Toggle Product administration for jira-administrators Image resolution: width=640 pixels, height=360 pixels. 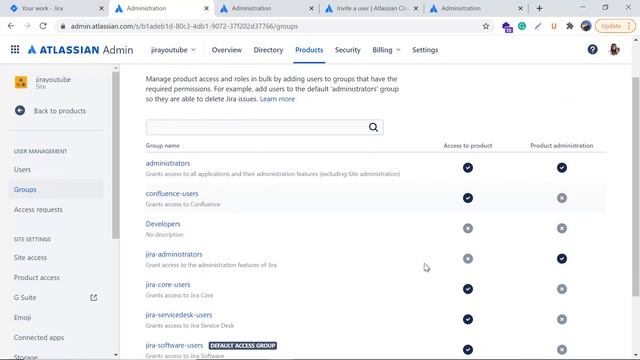[x=562, y=259]
